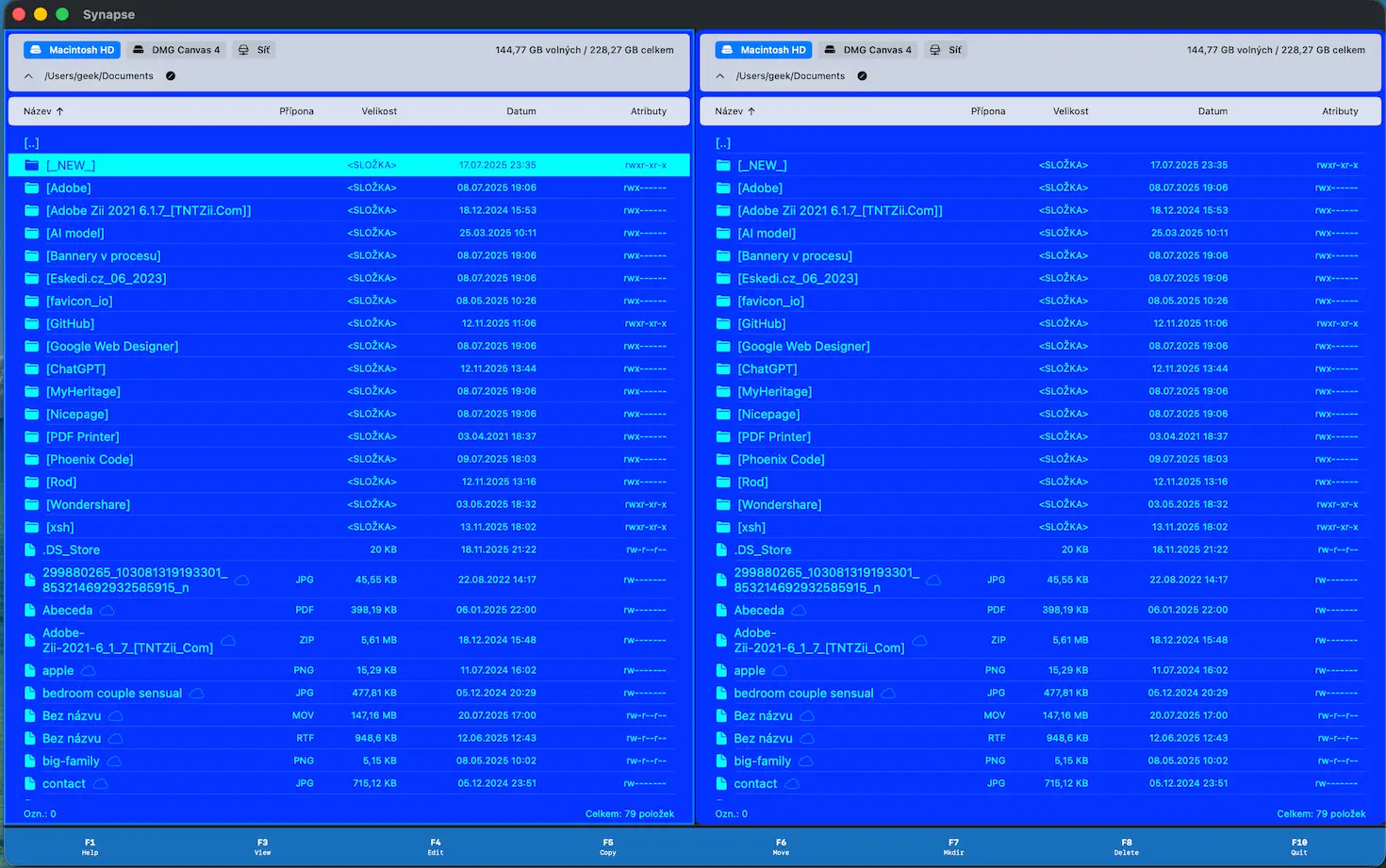This screenshot has width=1386, height=868.
Task: Select [Adobe] folder icon in left panel
Action: [32, 188]
